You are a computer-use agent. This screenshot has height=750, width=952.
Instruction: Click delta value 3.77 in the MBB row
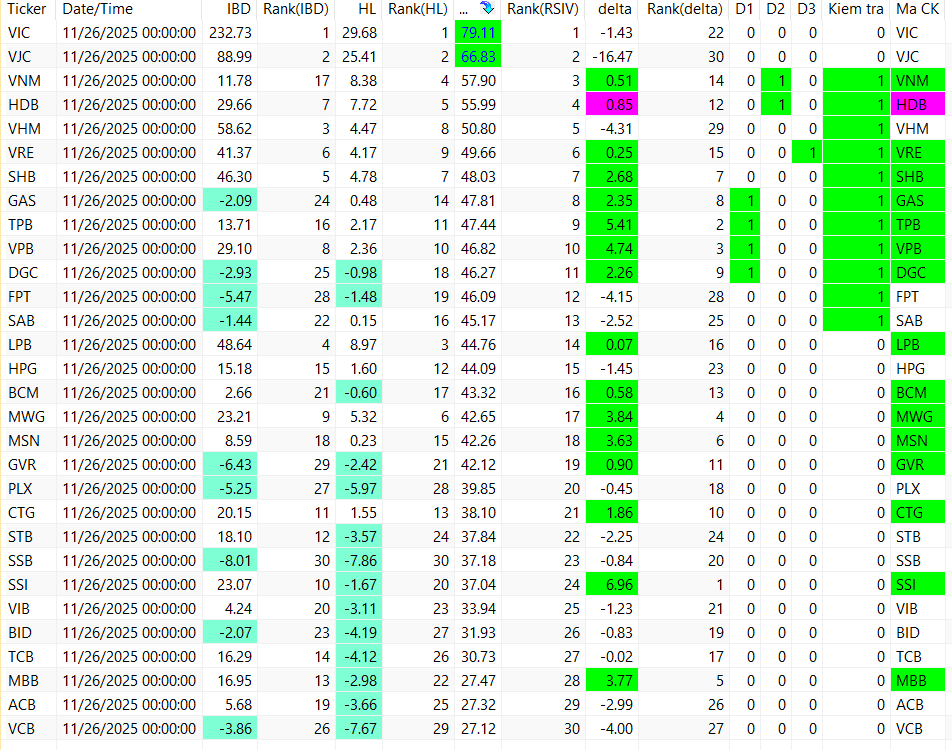pyautogui.click(x=612, y=681)
